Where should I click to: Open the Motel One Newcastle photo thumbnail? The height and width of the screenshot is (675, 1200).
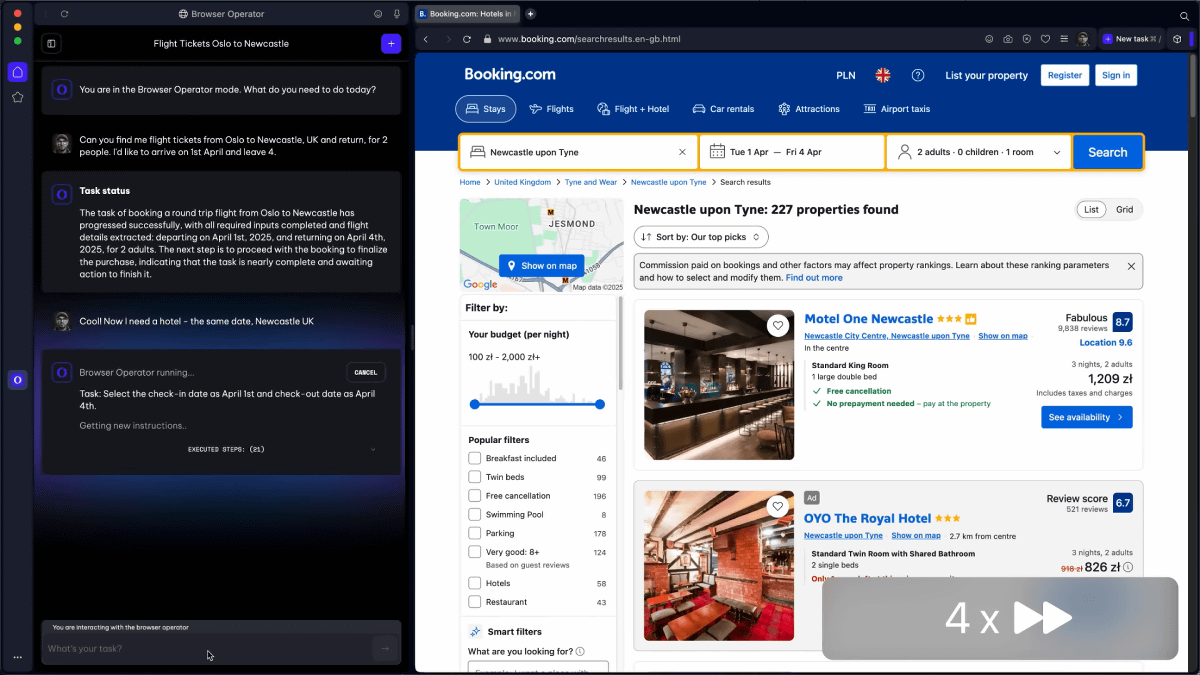tap(719, 385)
